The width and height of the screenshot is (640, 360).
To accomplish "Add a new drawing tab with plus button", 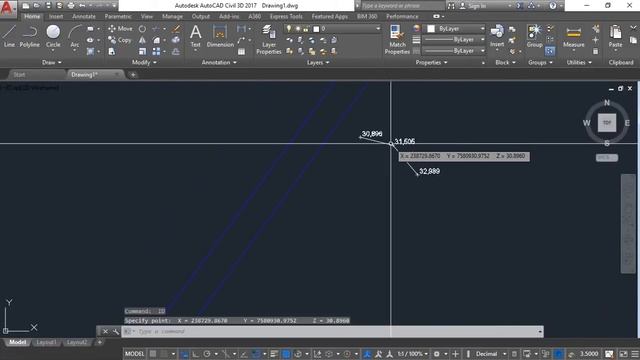I will [x=133, y=75].
